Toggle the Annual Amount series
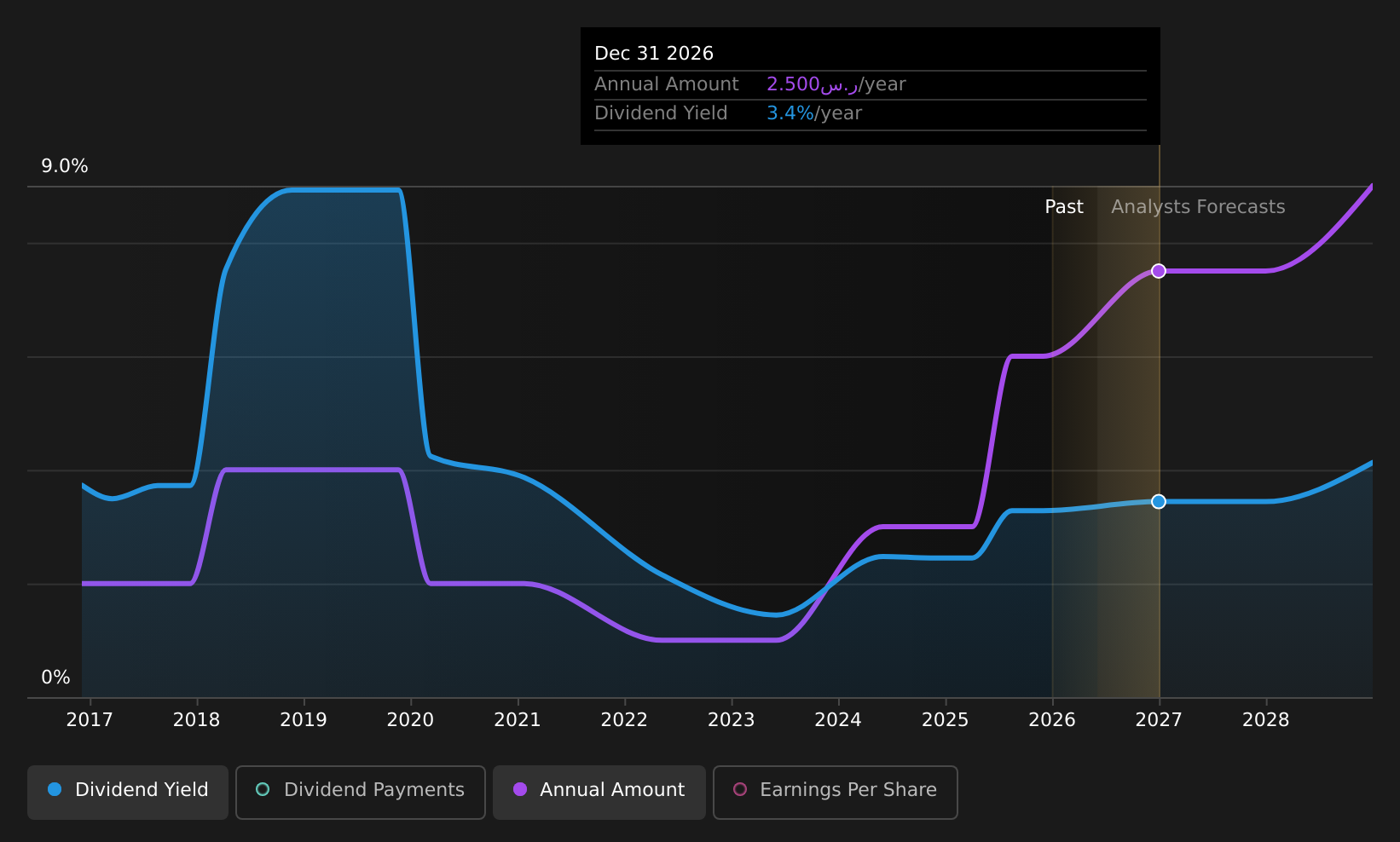The height and width of the screenshot is (842, 1400). pos(599,792)
